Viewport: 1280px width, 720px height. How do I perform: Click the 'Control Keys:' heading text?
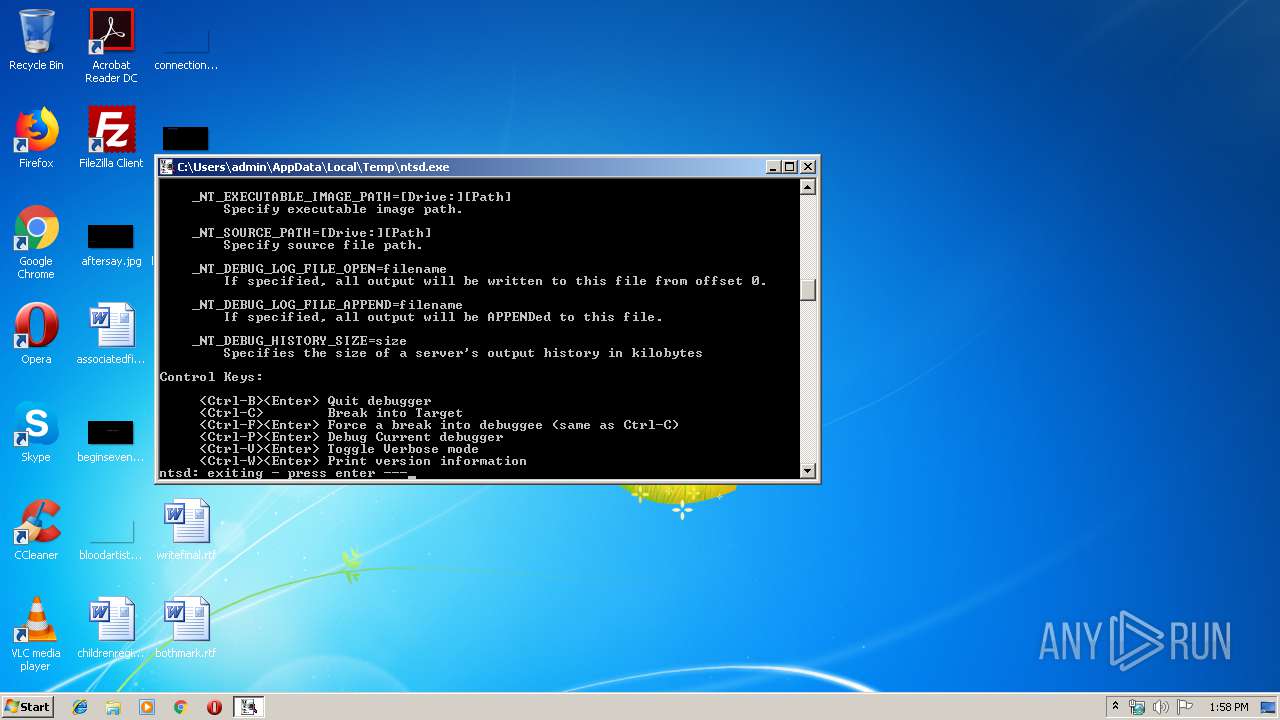click(211, 377)
